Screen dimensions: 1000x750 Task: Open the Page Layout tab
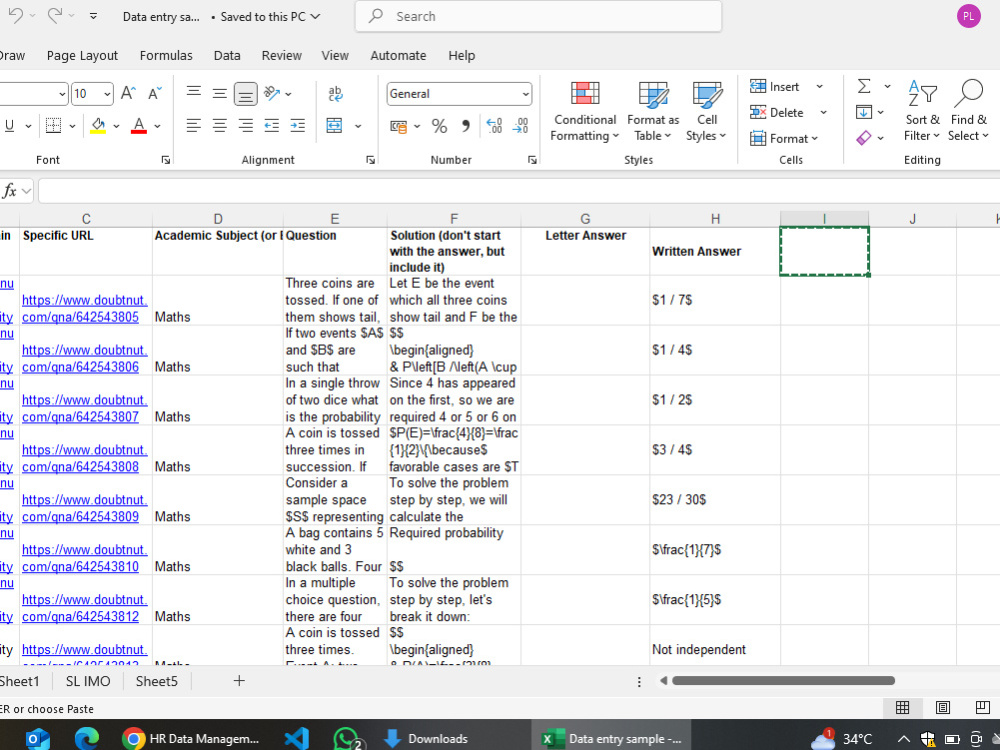82,55
